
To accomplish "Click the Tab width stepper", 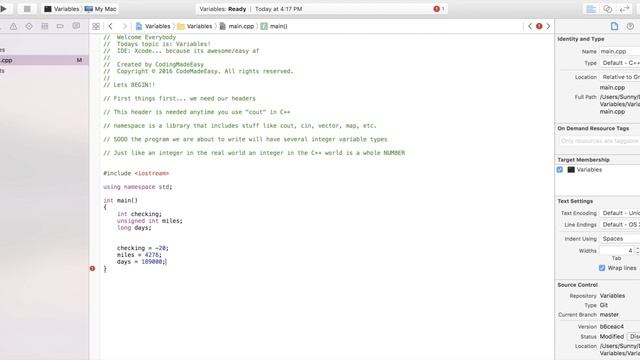I will 637,250.
